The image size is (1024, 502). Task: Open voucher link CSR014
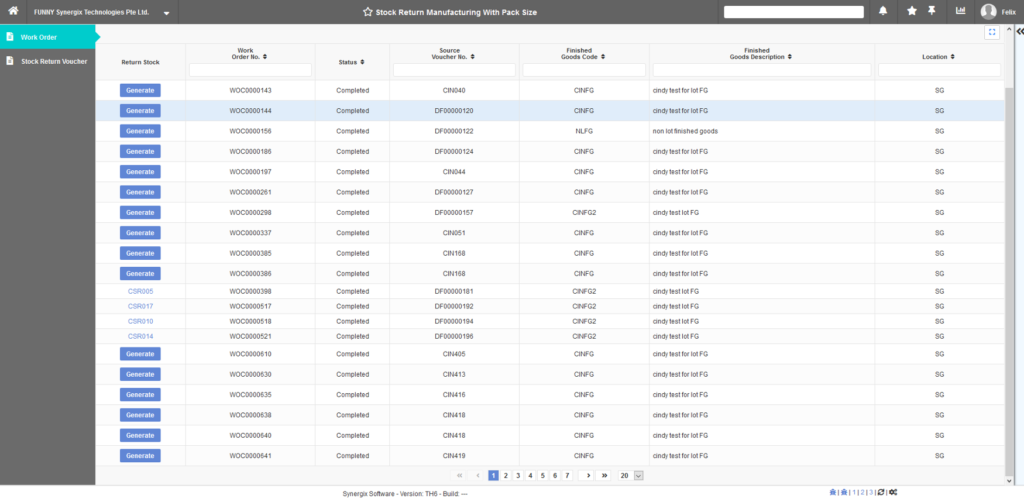pyautogui.click(x=140, y=336)
